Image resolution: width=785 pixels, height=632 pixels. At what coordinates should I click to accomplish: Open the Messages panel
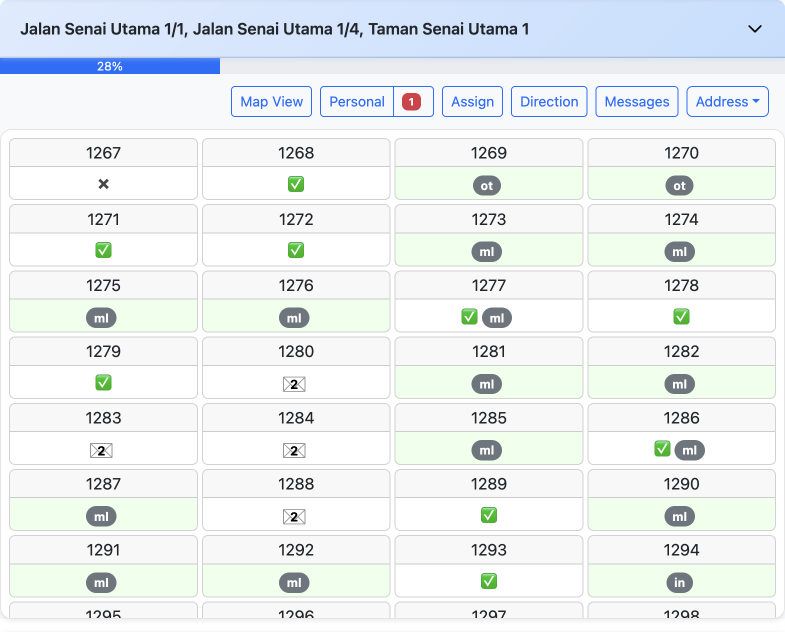click(637, 102)
